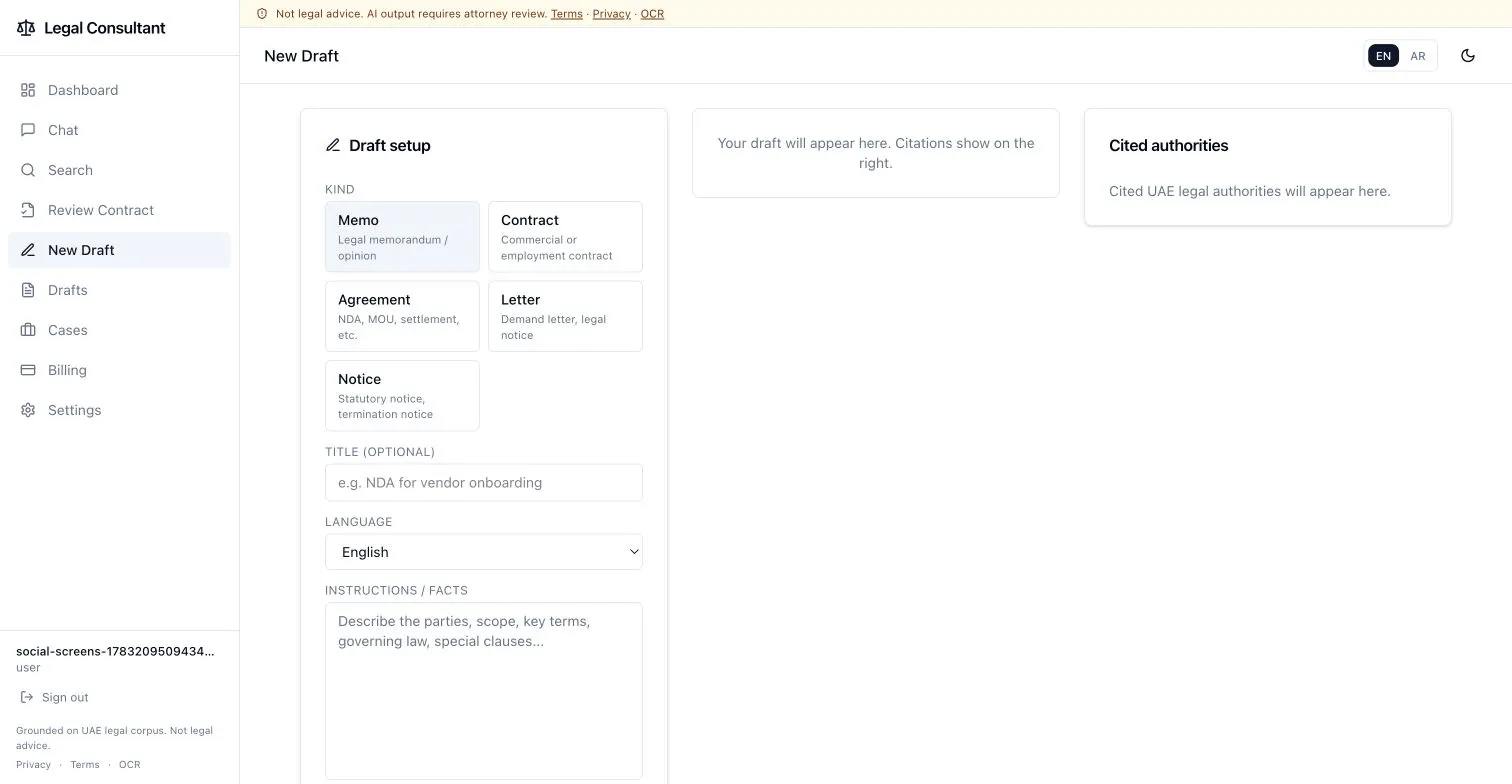Open Terms link in sidebar footer
The width and height of the screenshot is (1512, 784).
point(85,765)
